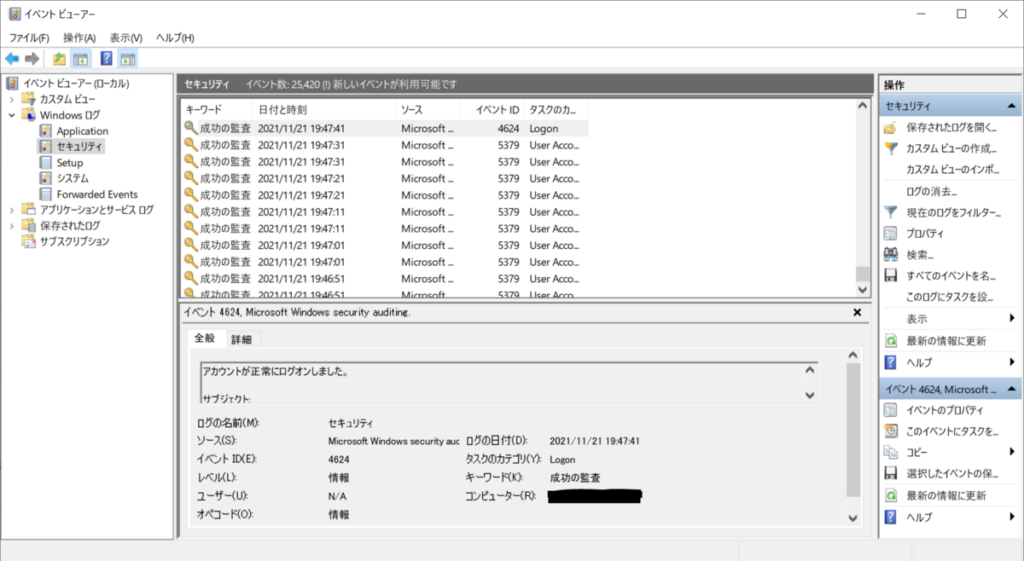Collapse the Windows ログ tree node
Screen dimensions: 1024x561
coord(12,115)
